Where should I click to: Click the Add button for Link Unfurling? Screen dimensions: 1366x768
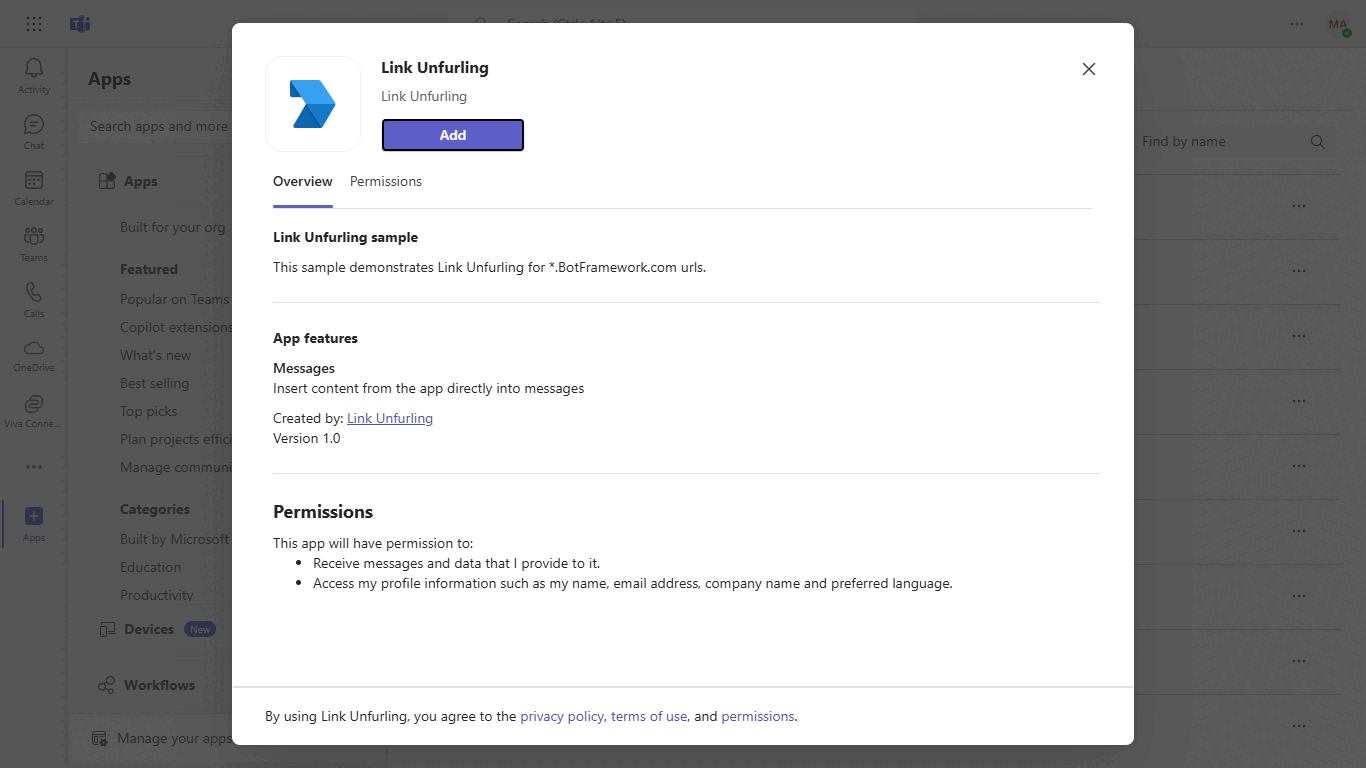click(452, 135)
